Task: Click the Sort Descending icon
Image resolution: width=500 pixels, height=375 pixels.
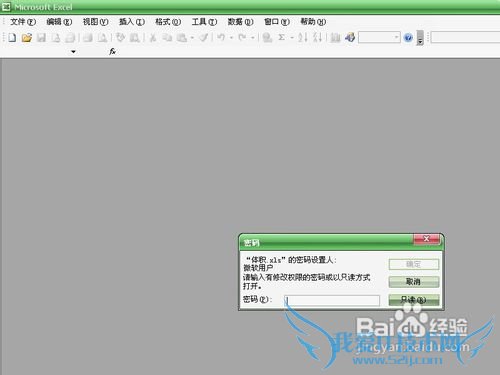Action: click(x=317, y=37)
